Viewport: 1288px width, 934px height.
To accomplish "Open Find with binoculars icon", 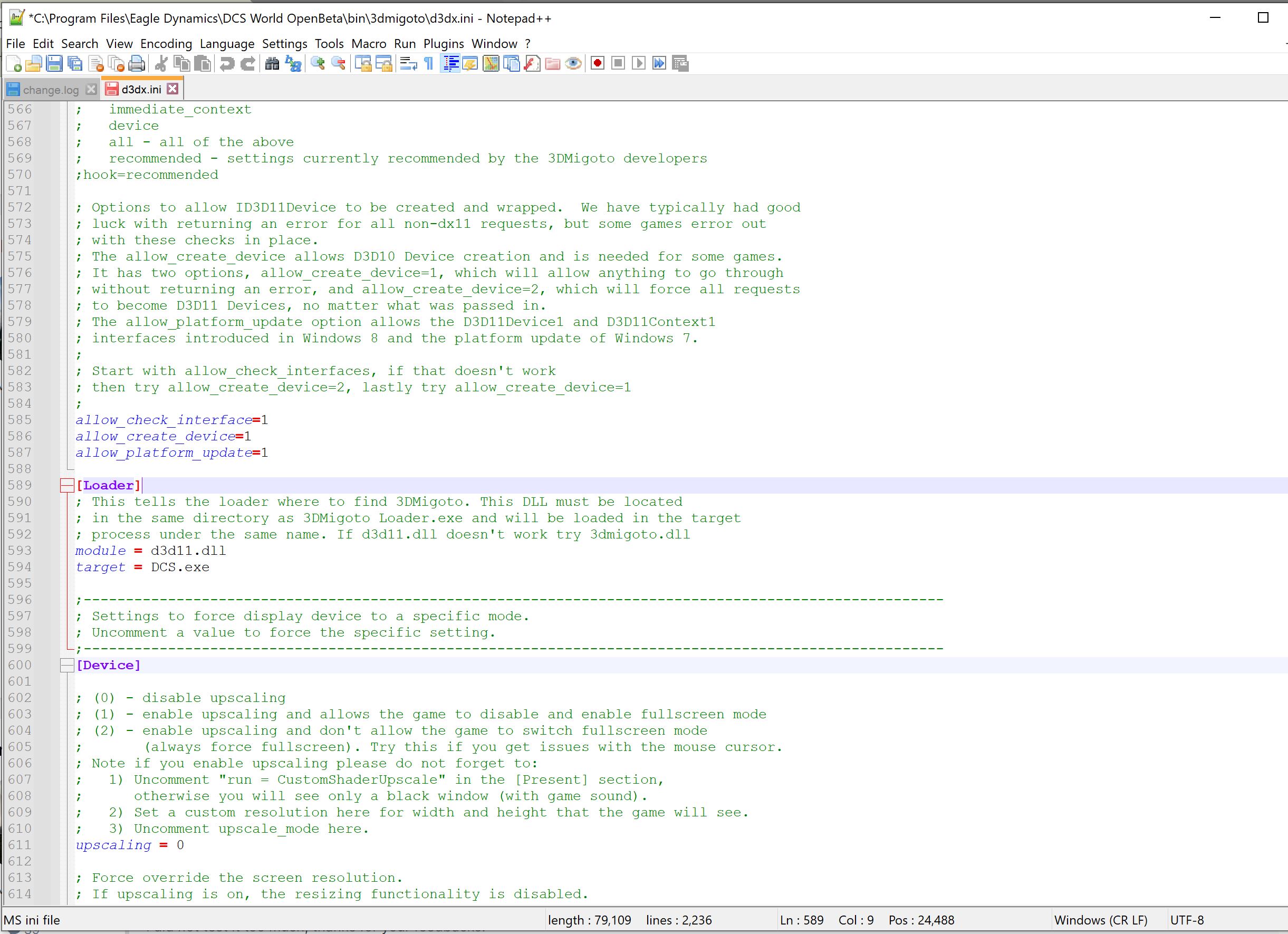I will (x=272, y=64).
